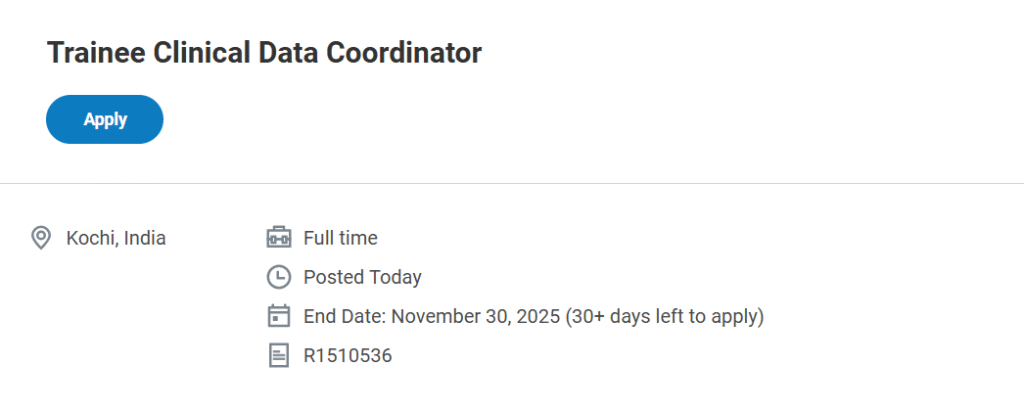Click the 30+ days left to apply note

coord(665,316)
